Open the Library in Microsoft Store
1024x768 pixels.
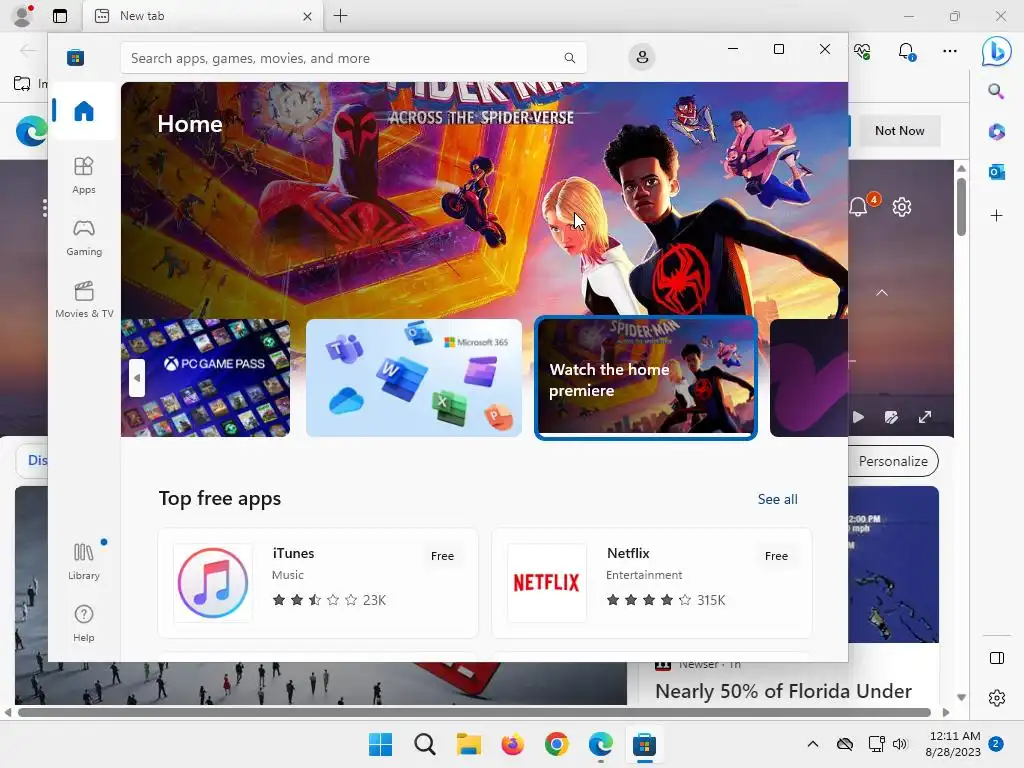(x=84, y=562)
